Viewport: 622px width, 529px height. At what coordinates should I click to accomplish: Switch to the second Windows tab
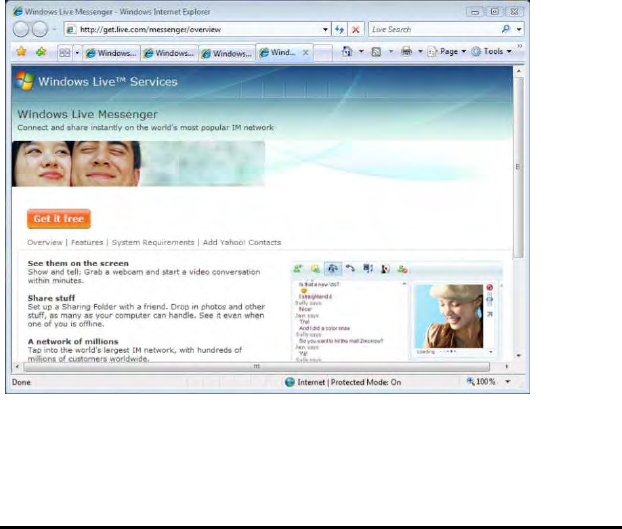[x=169, y=53]
